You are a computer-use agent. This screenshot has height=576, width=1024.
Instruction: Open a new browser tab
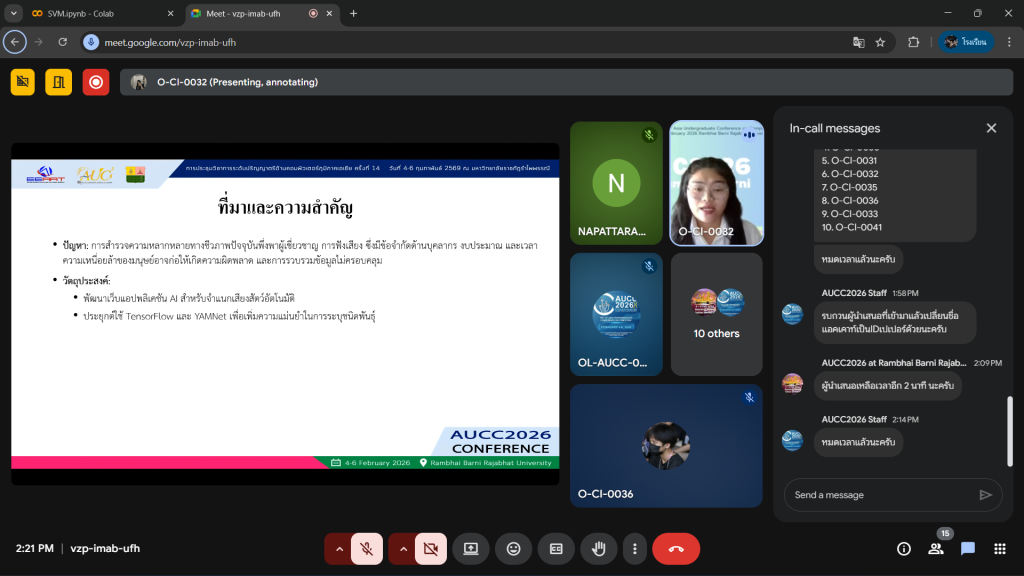click(353, 14)
